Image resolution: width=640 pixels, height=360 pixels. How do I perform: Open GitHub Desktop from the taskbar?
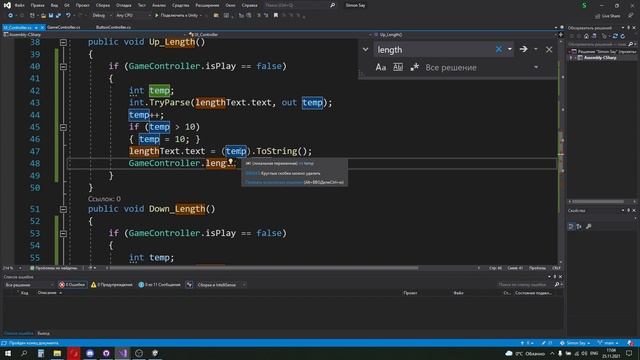point(106,353)
